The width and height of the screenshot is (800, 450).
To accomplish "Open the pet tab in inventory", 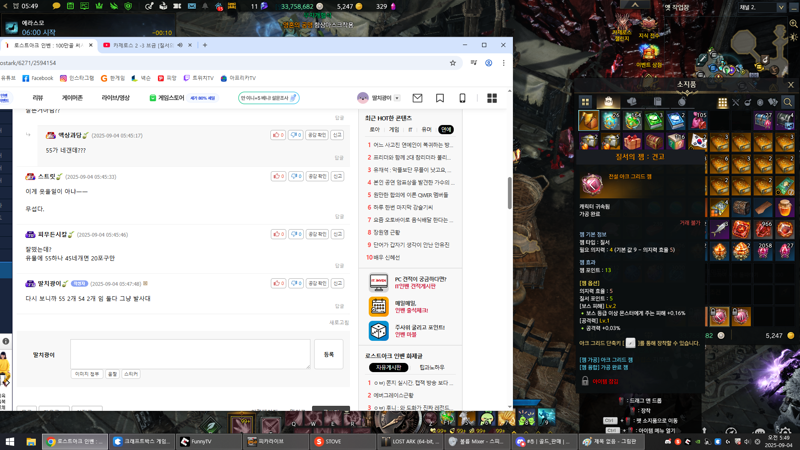I will (632, 102).
